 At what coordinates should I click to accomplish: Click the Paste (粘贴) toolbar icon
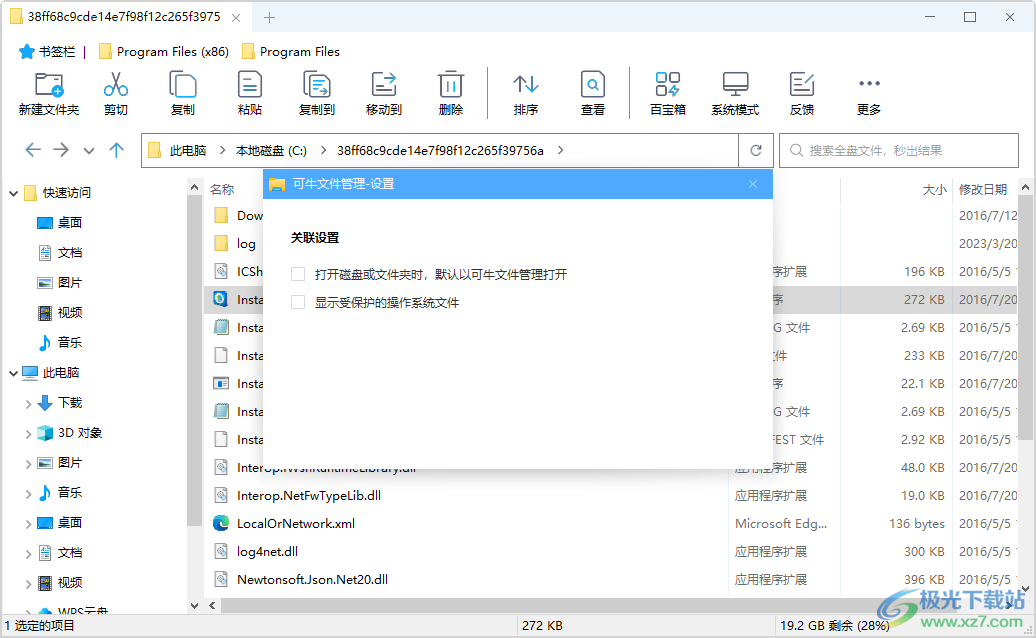tap(250, 85)
